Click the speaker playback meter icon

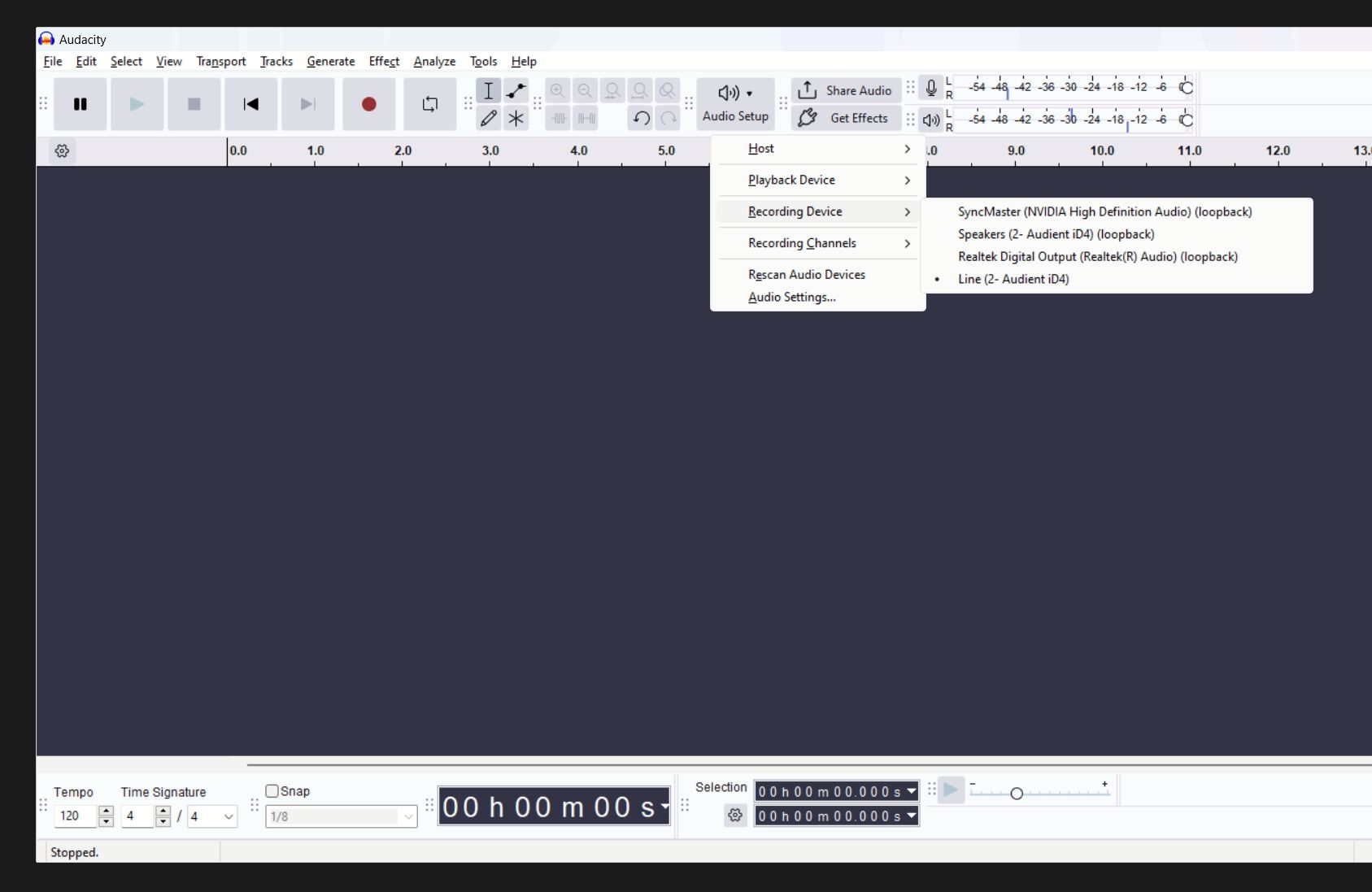click(931, 120)
